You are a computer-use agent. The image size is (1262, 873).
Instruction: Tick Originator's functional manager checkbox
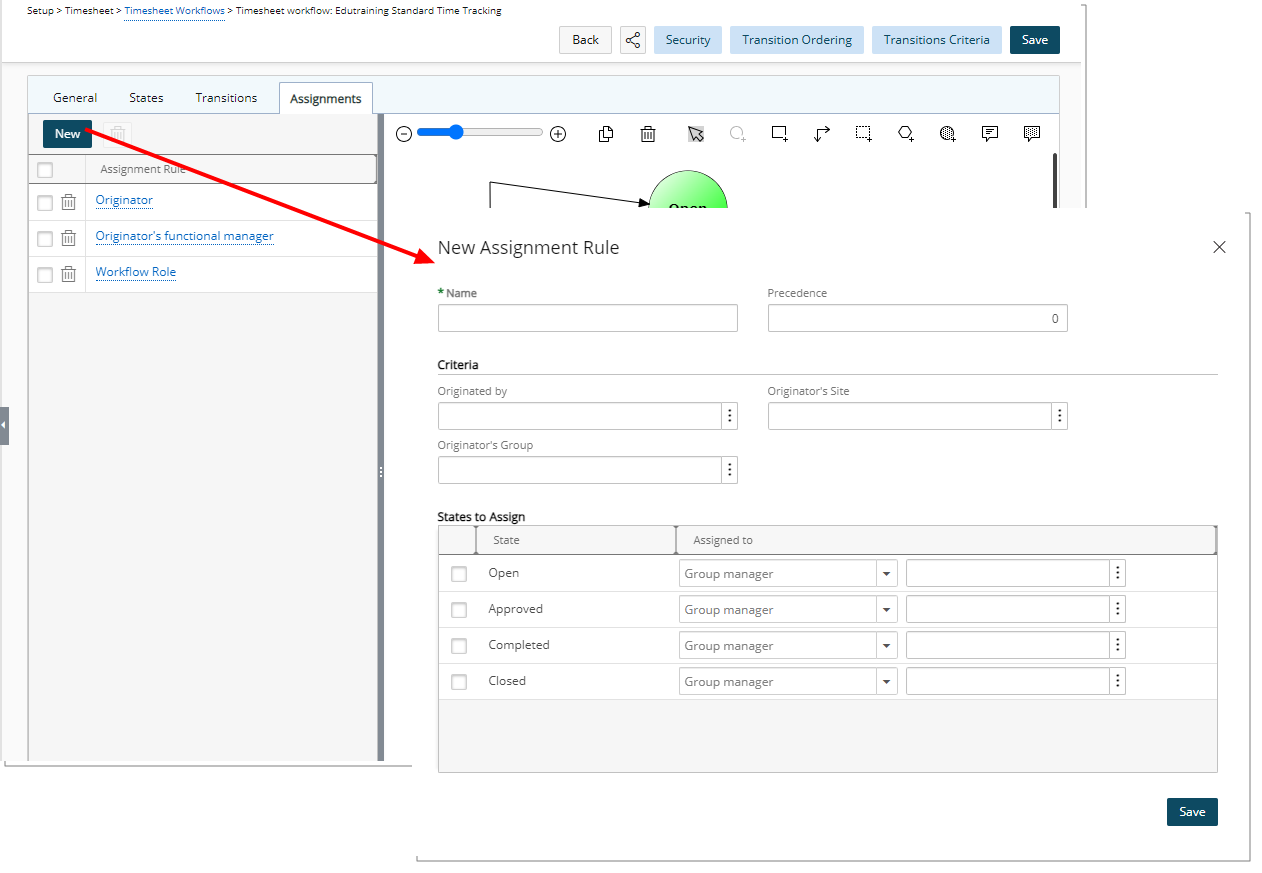click(x=45, y=239)
